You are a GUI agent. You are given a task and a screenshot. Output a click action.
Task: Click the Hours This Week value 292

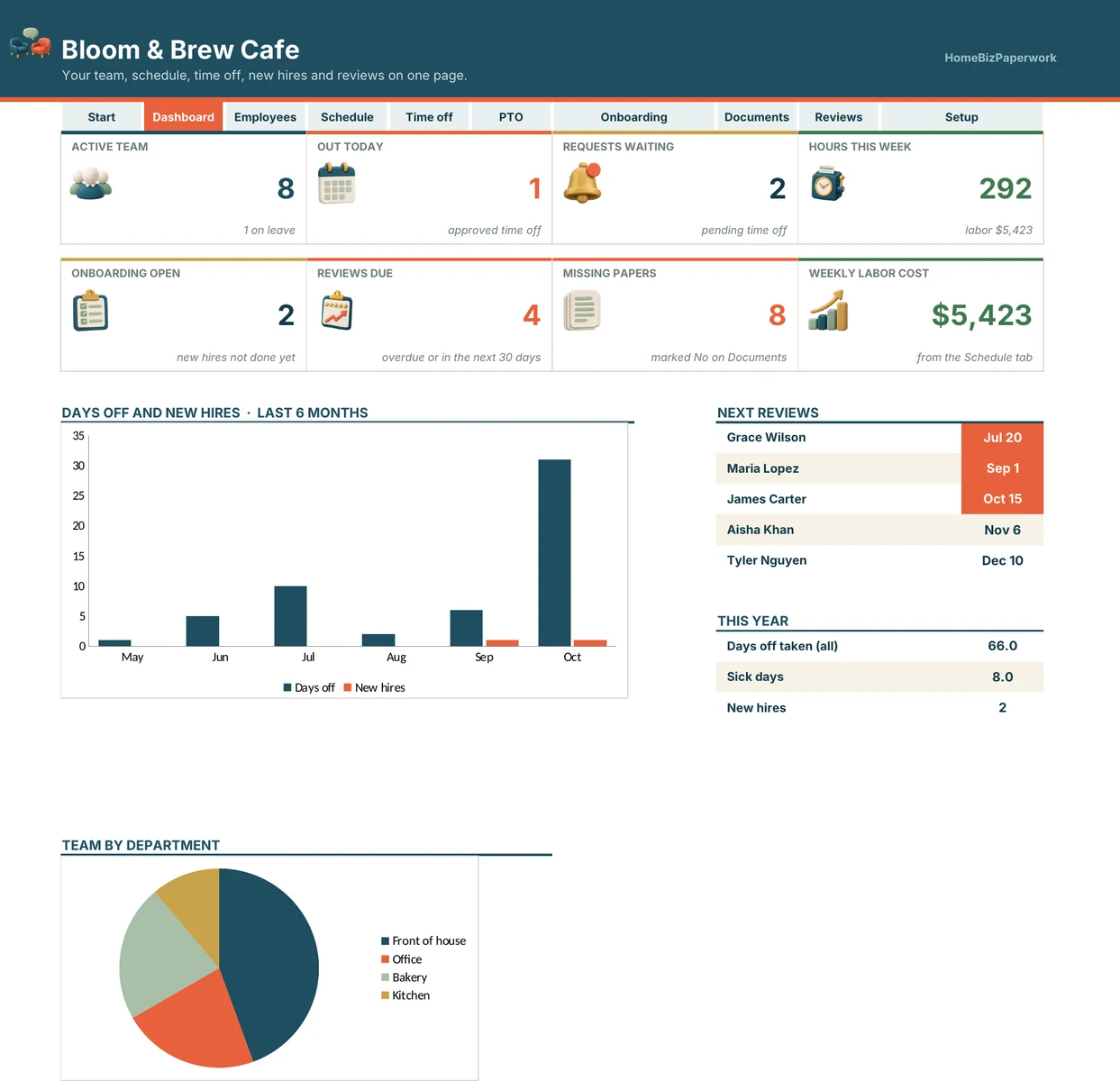pos(1006,188)
